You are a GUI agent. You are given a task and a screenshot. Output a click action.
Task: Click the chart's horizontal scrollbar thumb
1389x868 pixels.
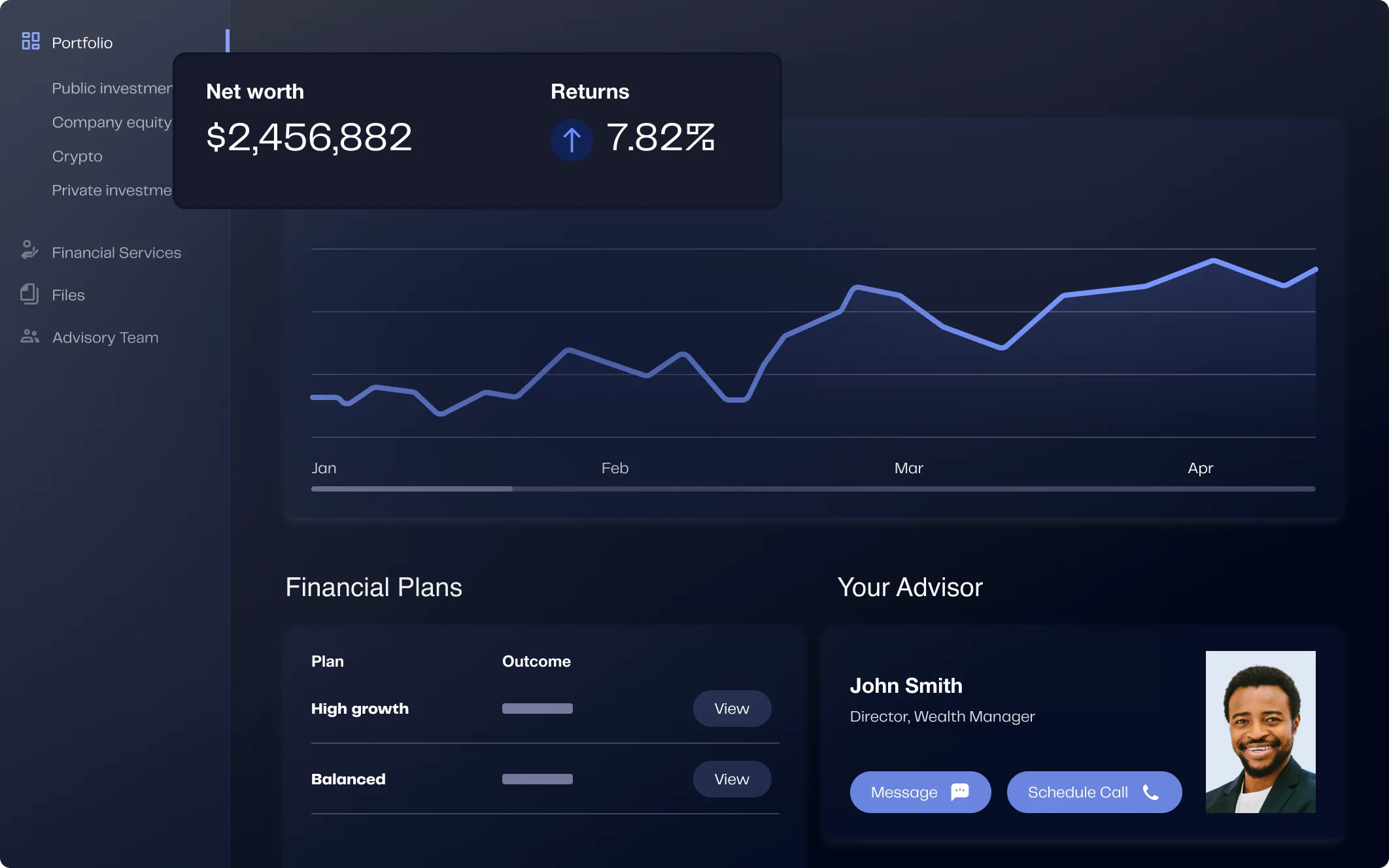click(412, 488)
